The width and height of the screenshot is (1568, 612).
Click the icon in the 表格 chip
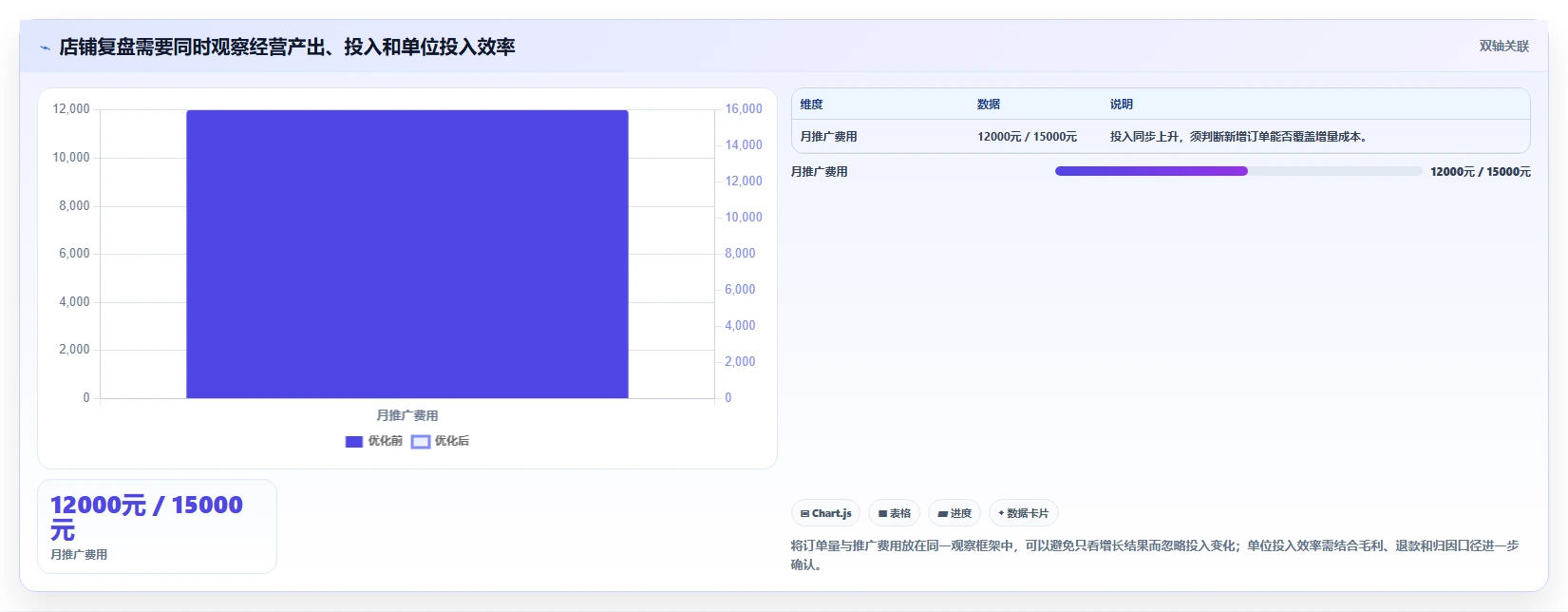click(x=883, y=514)
